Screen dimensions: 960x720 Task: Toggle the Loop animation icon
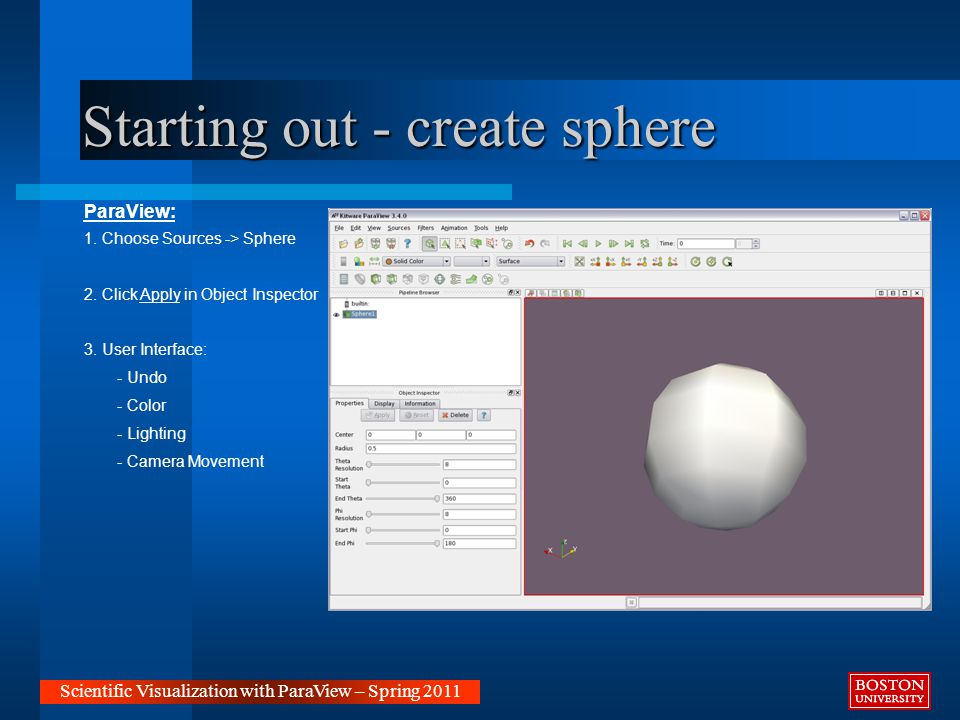[x=645, y=244]
